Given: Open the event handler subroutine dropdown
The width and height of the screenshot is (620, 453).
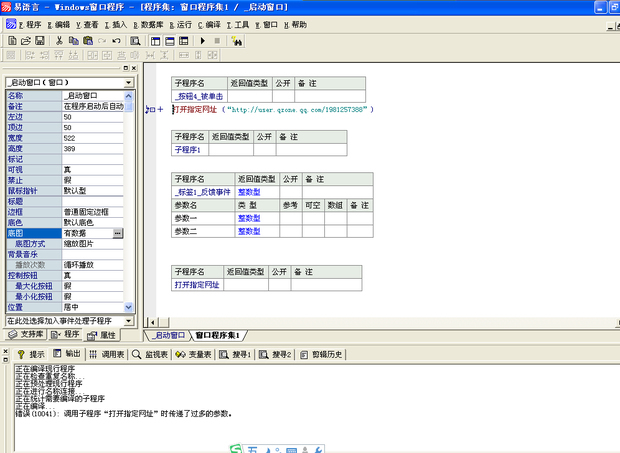Looking at the screenshot, I should pos(127,321).
